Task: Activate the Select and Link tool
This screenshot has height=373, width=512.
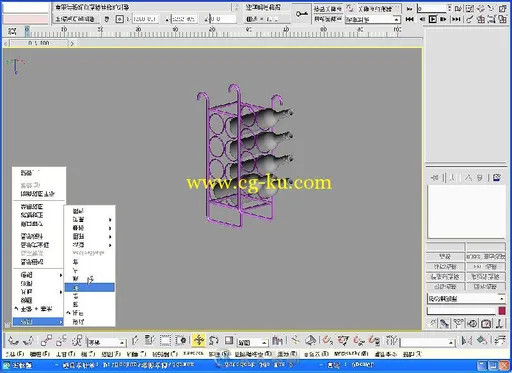Action: pos(46,341)
